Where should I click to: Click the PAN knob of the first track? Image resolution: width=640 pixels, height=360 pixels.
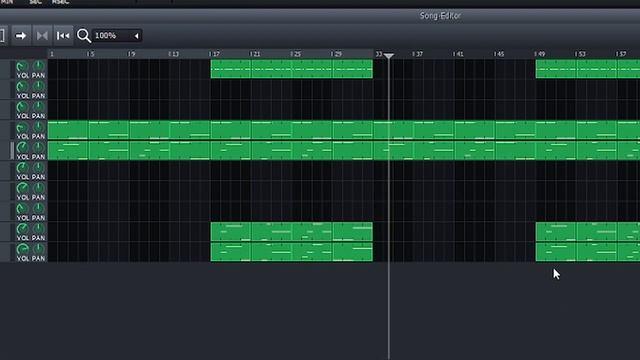click(38, 66)
